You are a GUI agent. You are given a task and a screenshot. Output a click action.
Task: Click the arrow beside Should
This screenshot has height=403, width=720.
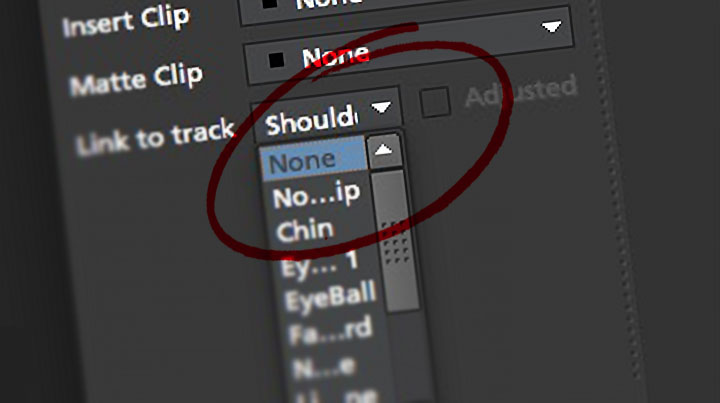382,108
